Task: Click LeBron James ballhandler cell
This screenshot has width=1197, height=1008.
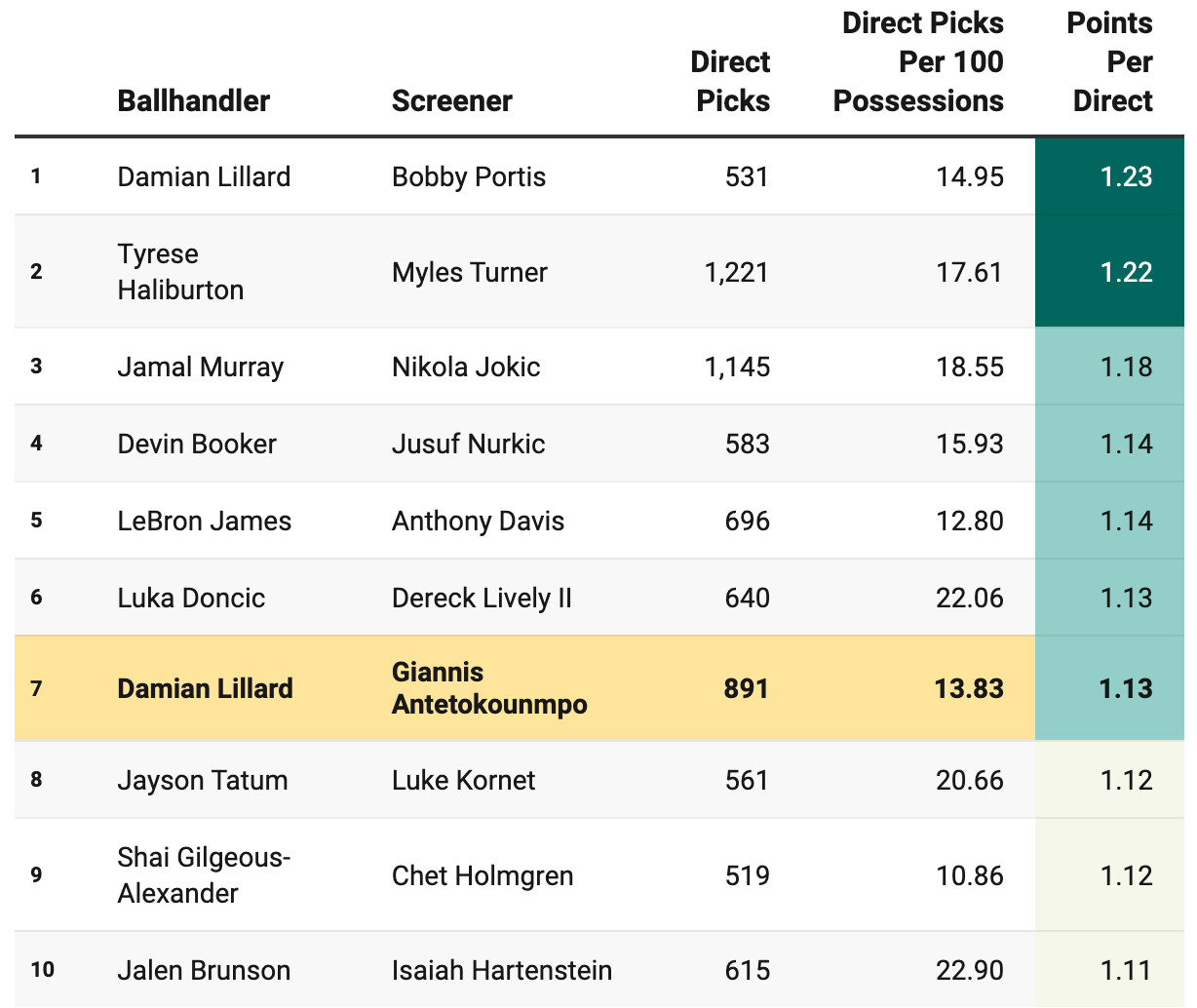Action: 204,522
